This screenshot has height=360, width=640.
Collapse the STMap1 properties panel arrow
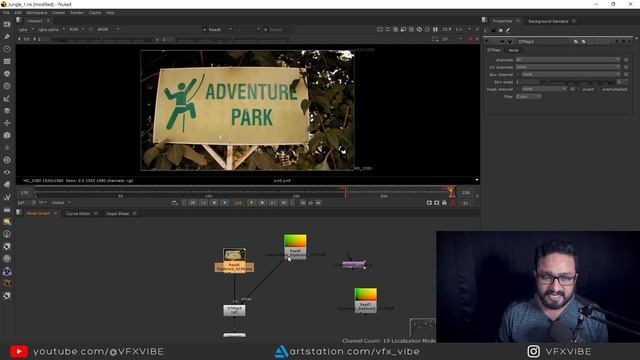click(487, 41)
